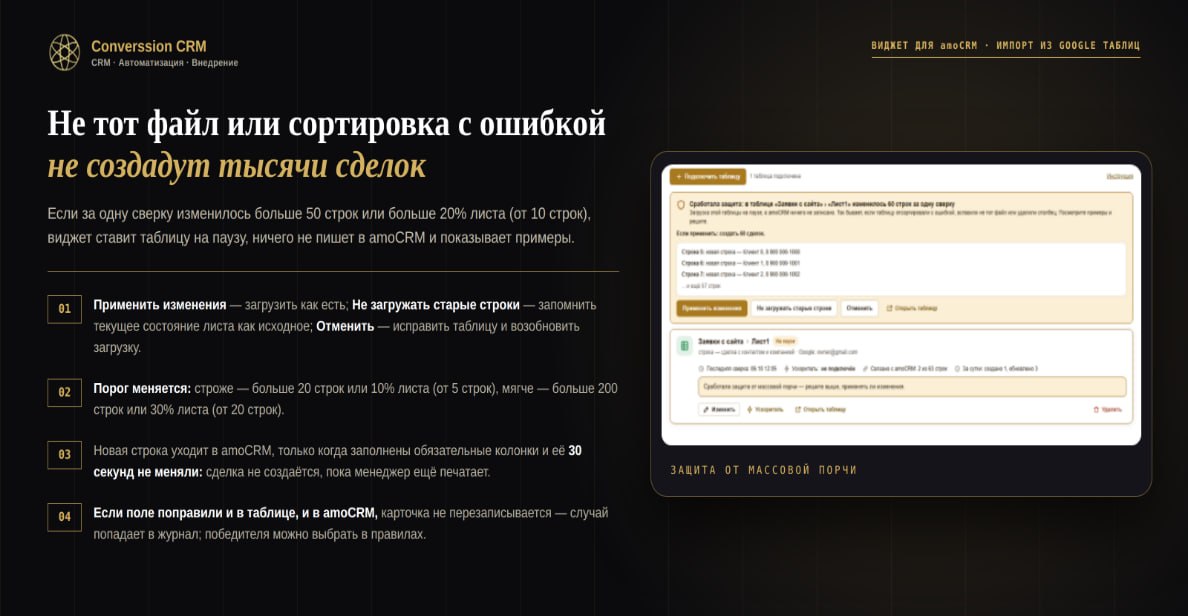This screenshot has width=1188, height=616.
Task: Click the yellow mass-damage protection notice on the card
Action: tap(911, 386)
